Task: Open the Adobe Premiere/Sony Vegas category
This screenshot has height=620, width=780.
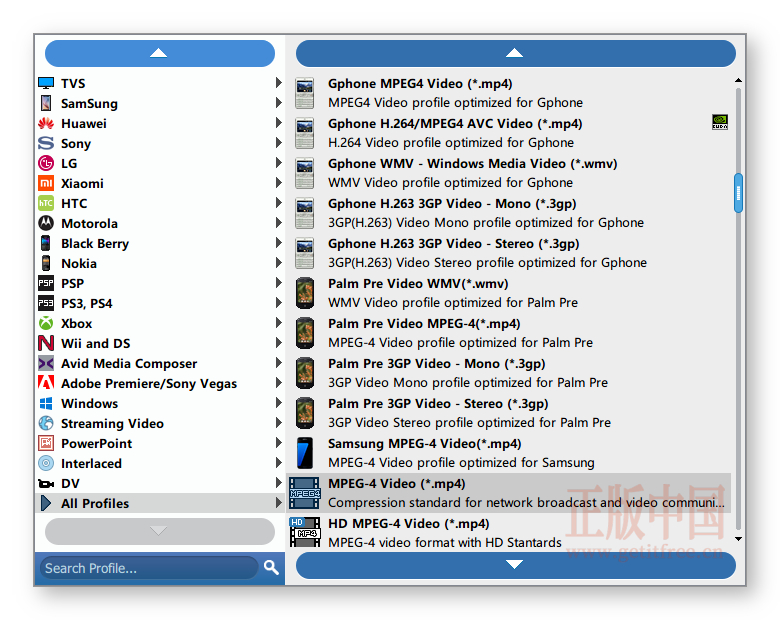Action: tap(160, 383)
